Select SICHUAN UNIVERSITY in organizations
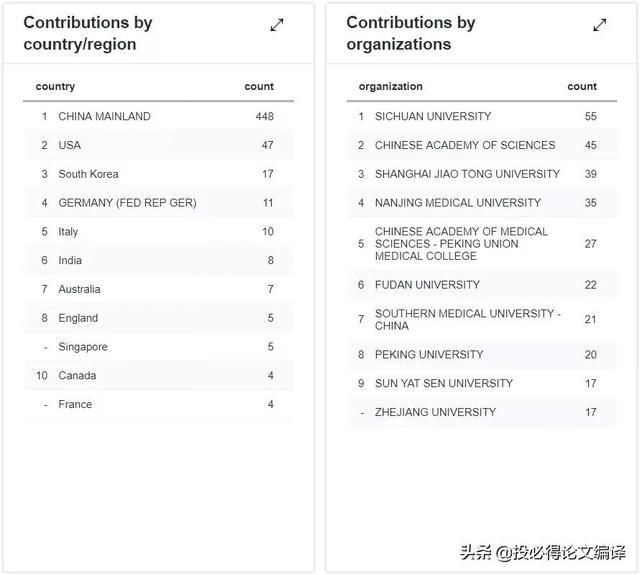 click(482, 116)
